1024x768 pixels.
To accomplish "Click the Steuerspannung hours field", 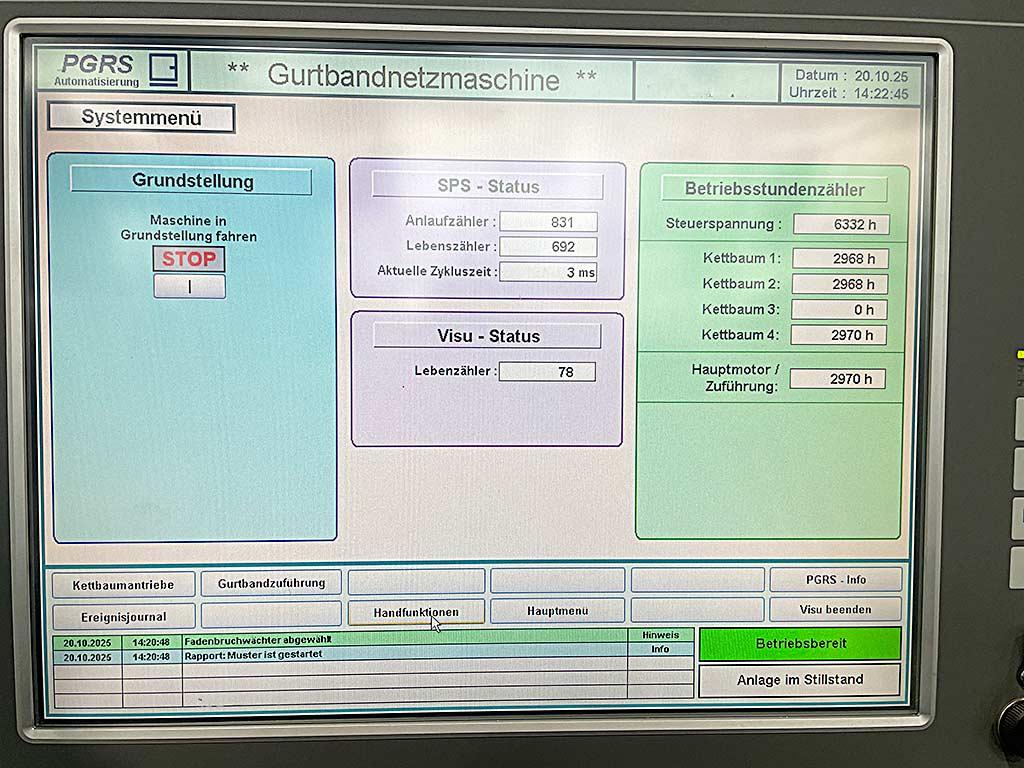I will tap(841, 225).
